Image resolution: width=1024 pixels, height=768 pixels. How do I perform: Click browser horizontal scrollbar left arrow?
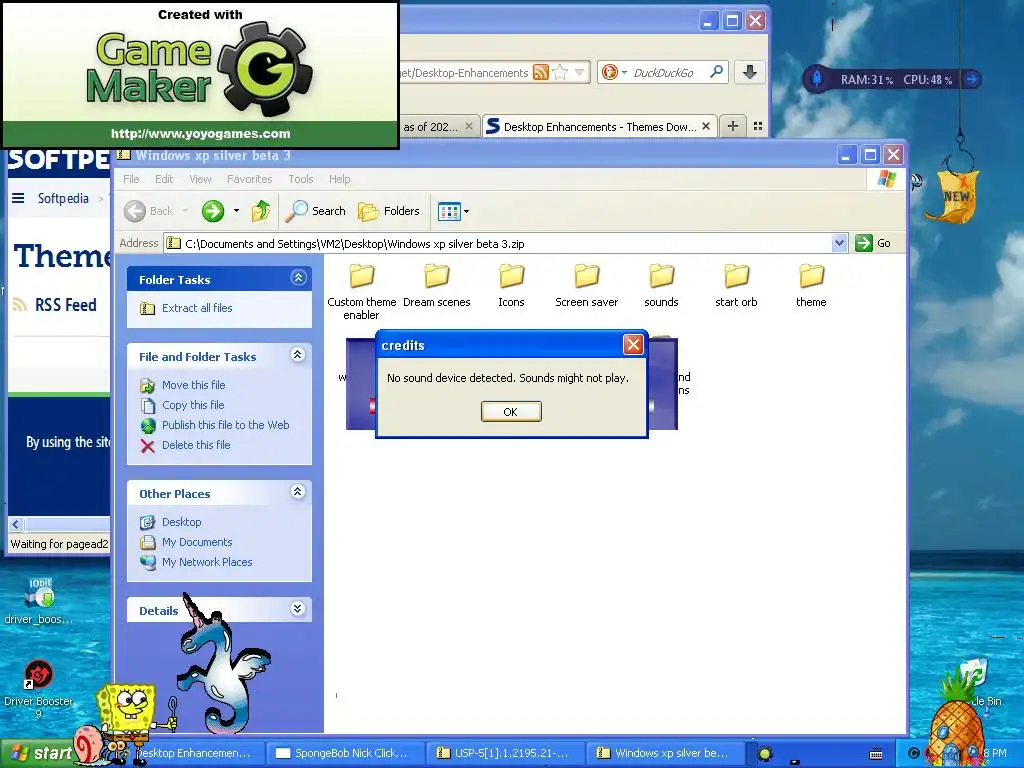[x=16, y=524]
